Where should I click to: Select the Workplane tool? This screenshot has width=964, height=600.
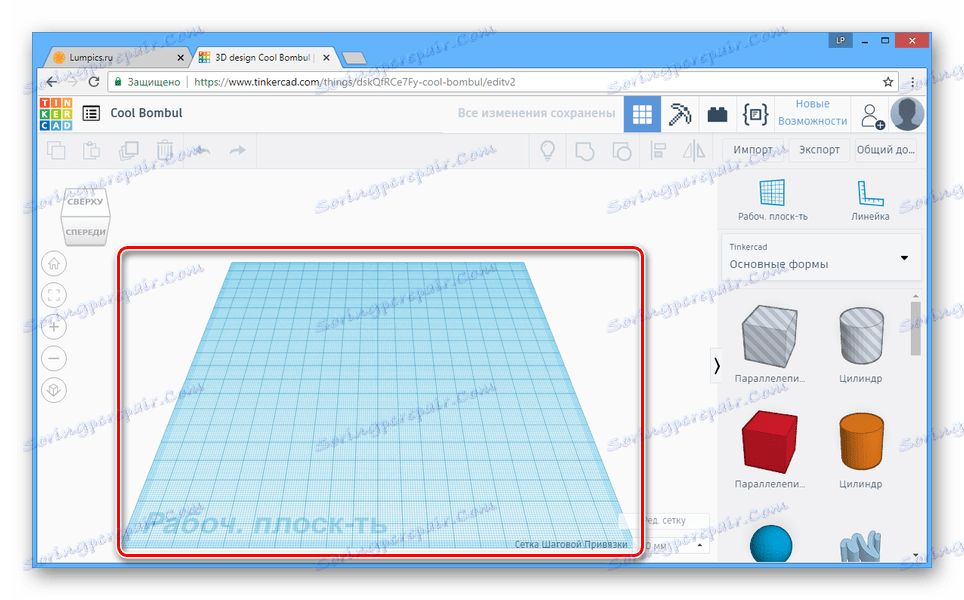(x=772, y=200)
